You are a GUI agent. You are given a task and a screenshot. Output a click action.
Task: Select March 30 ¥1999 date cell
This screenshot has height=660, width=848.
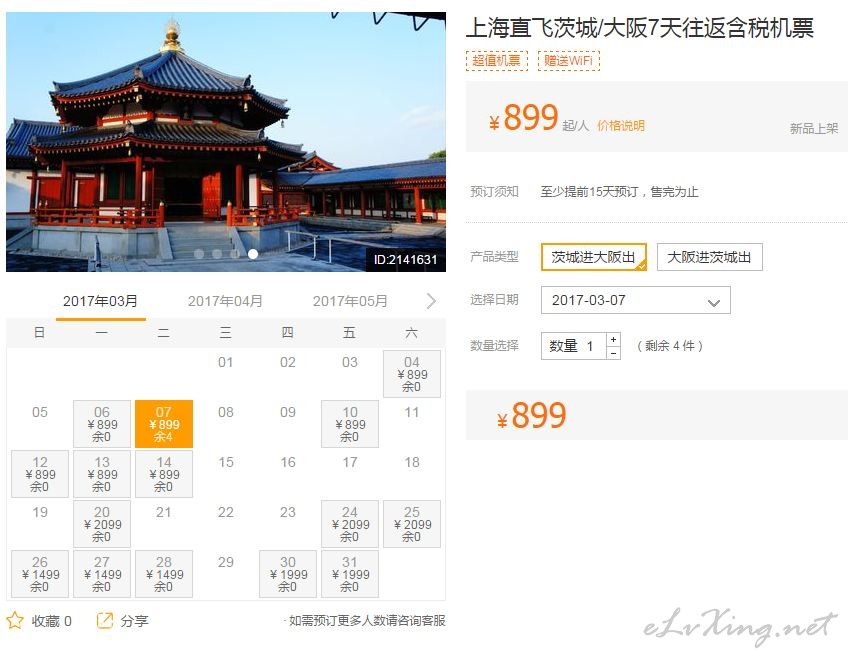pos(288,574)
